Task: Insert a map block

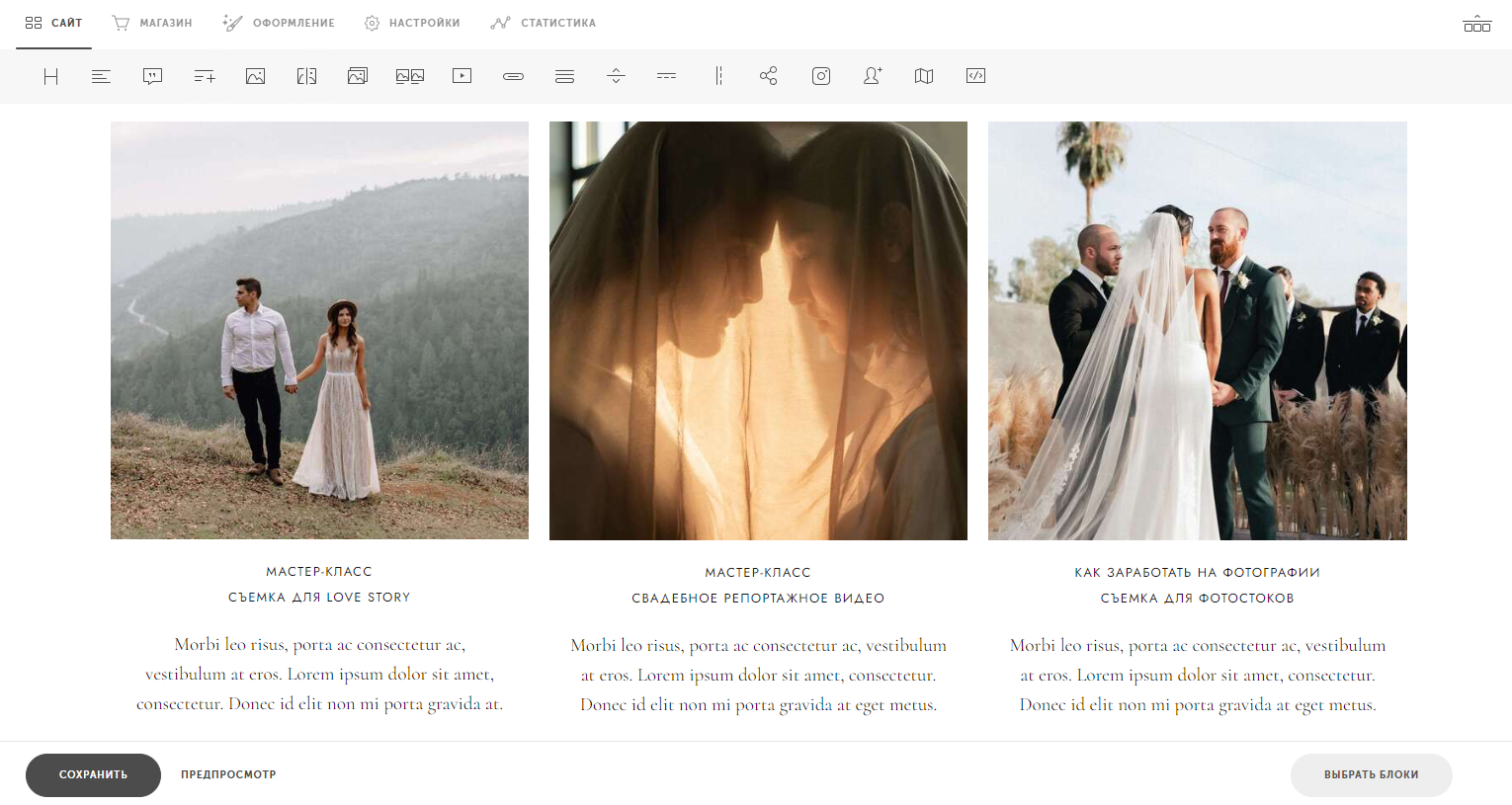Action: 924,76
